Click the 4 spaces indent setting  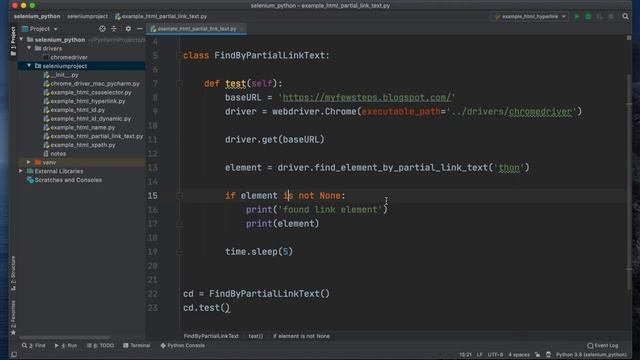tap(519, 355)
